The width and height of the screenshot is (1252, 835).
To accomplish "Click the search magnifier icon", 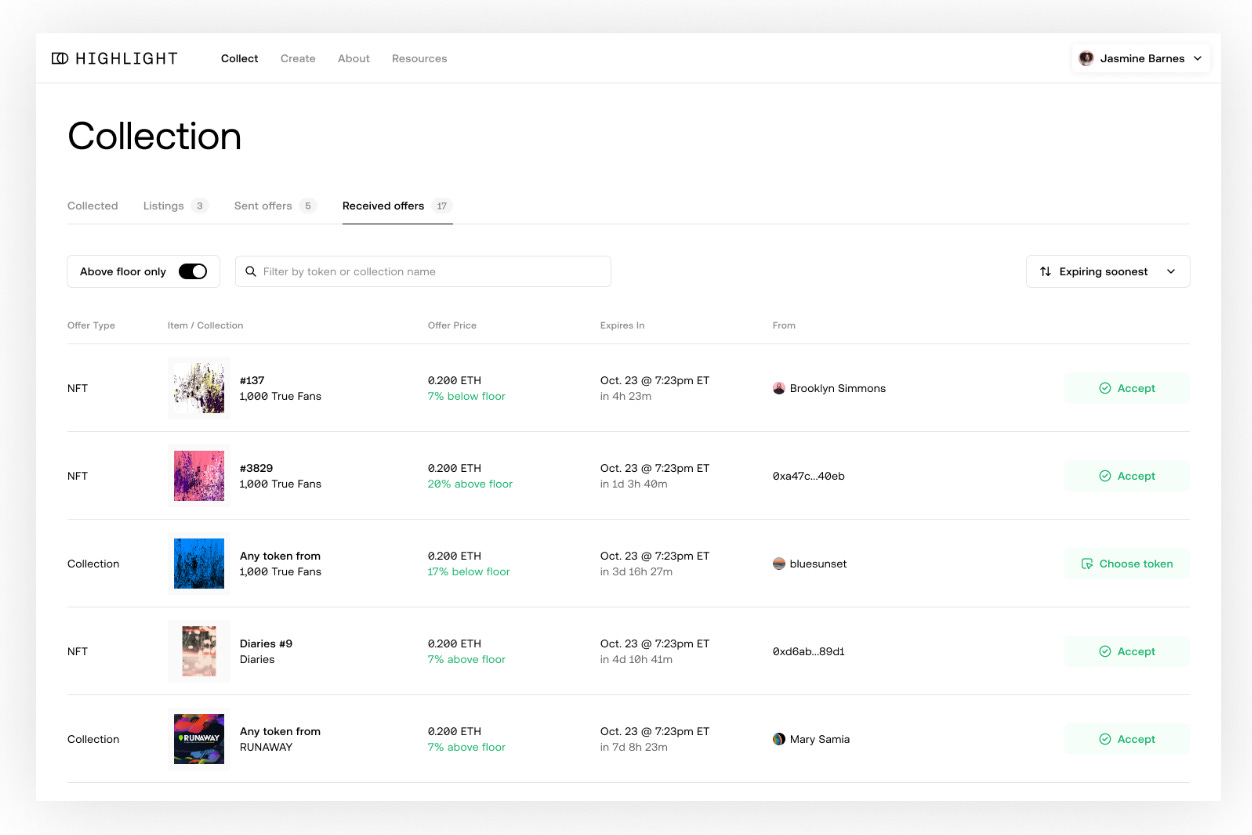I will pyautogui.click(x=251, y=272).
